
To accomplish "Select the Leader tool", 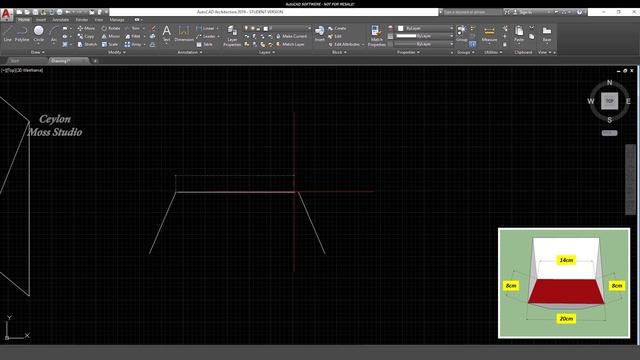I will pyautogui.click(x=206, y=36).
